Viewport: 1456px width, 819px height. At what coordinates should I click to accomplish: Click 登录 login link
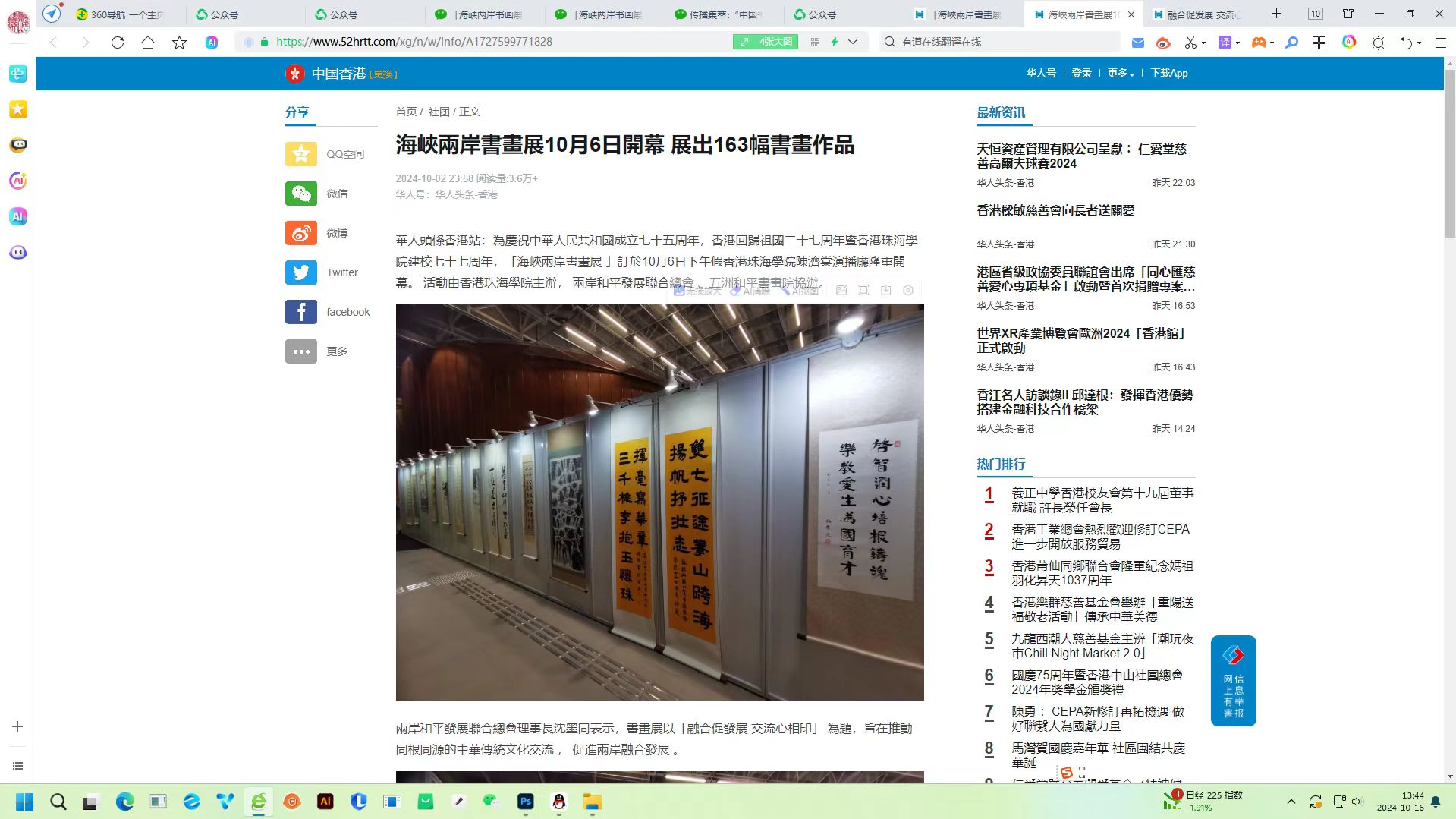click(1081, 73)
